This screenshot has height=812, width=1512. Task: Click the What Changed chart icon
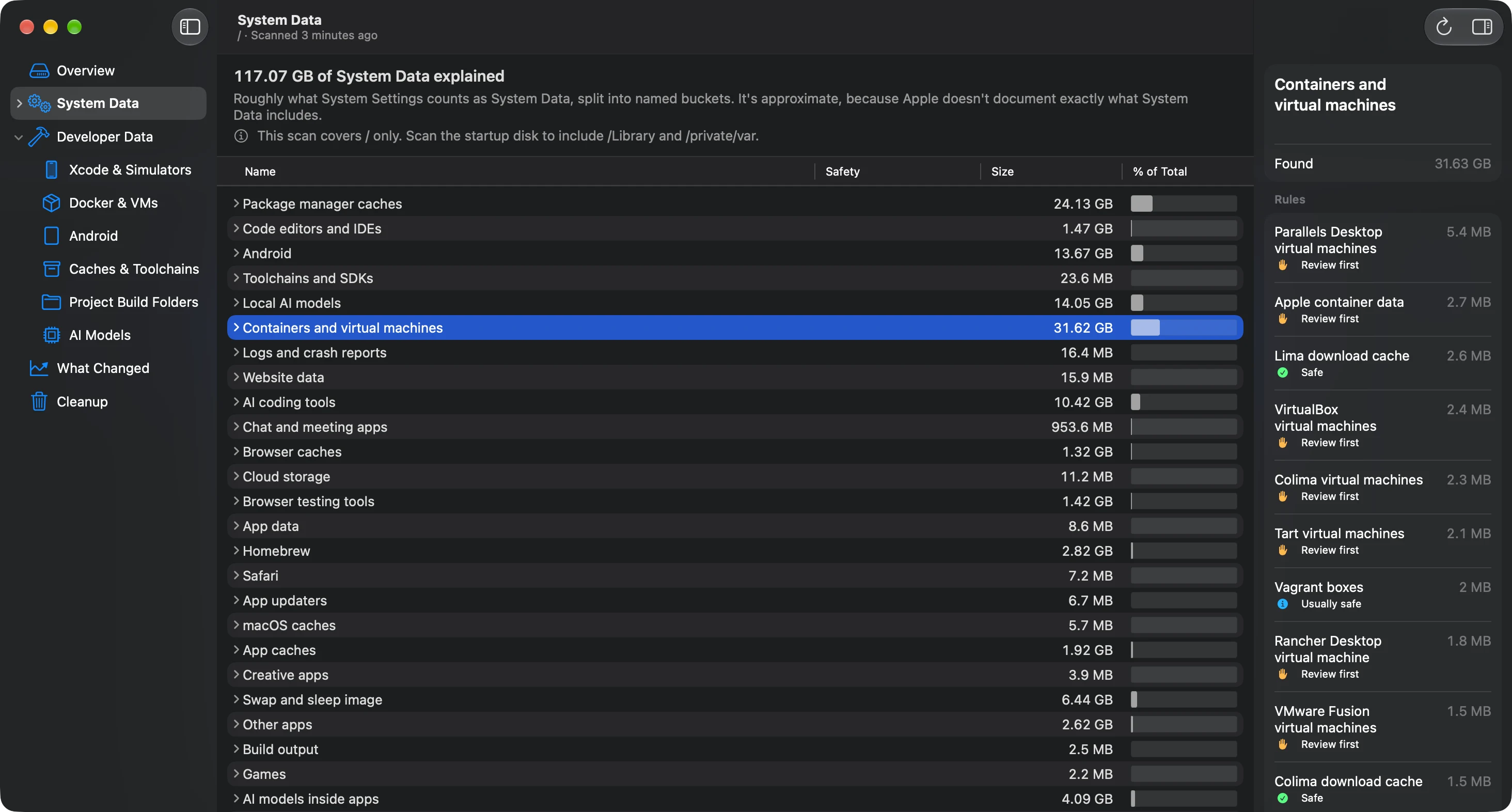[x=39, y=368]
